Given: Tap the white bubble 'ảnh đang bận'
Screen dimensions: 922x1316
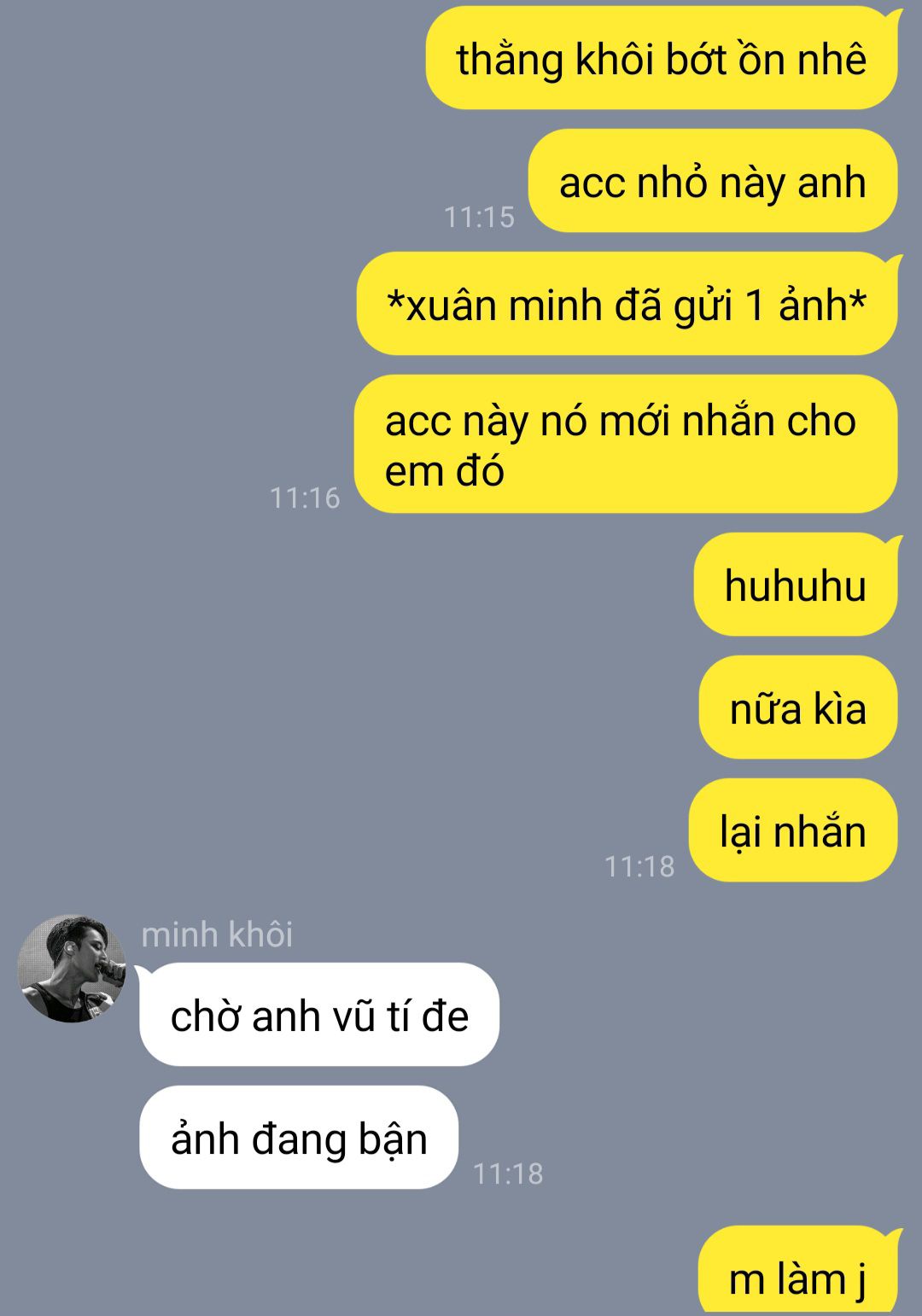Looking at the screenshot, I should [x=299, y=1138].
